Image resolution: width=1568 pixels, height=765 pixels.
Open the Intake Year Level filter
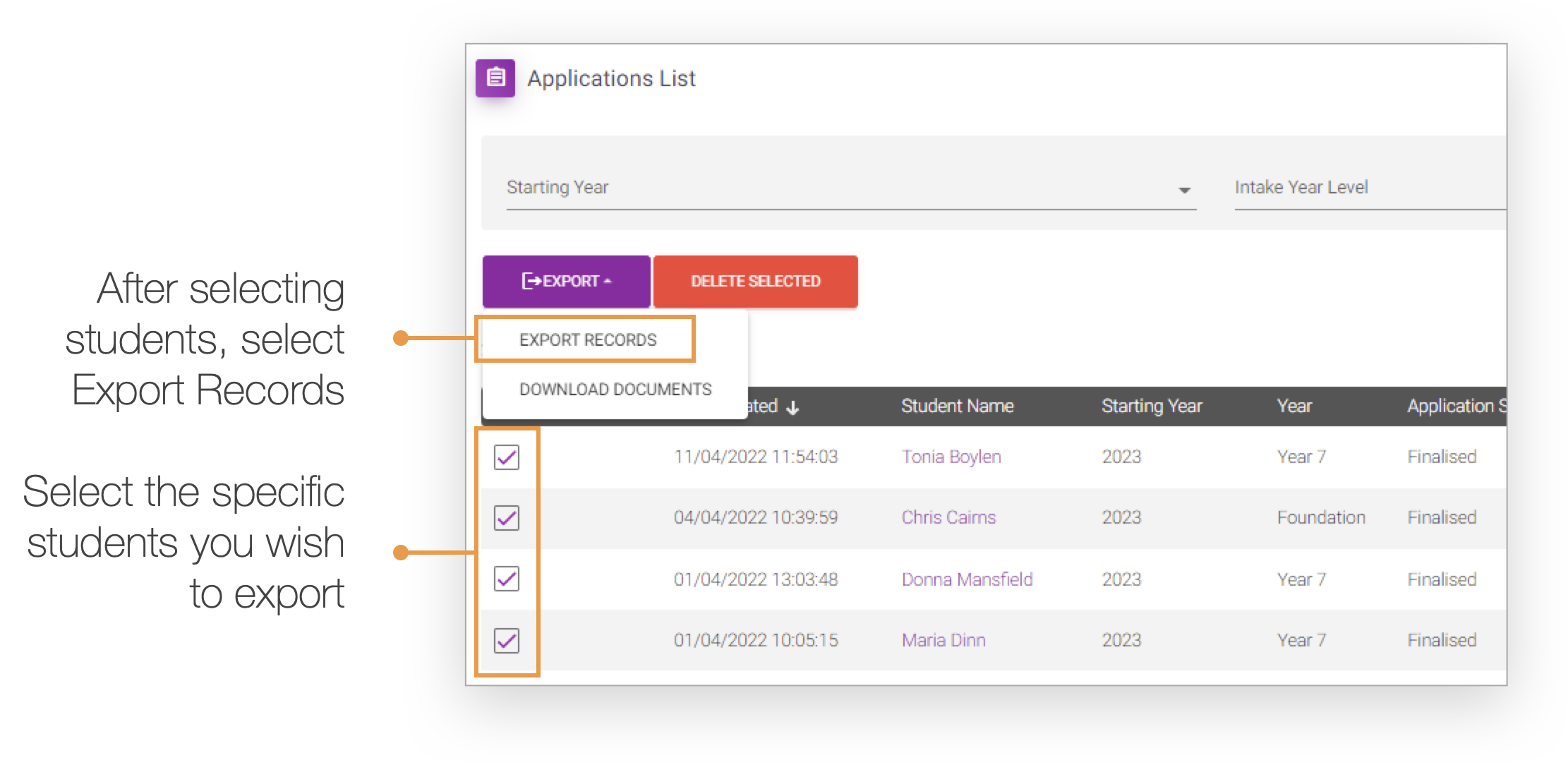click(1370, 188)
